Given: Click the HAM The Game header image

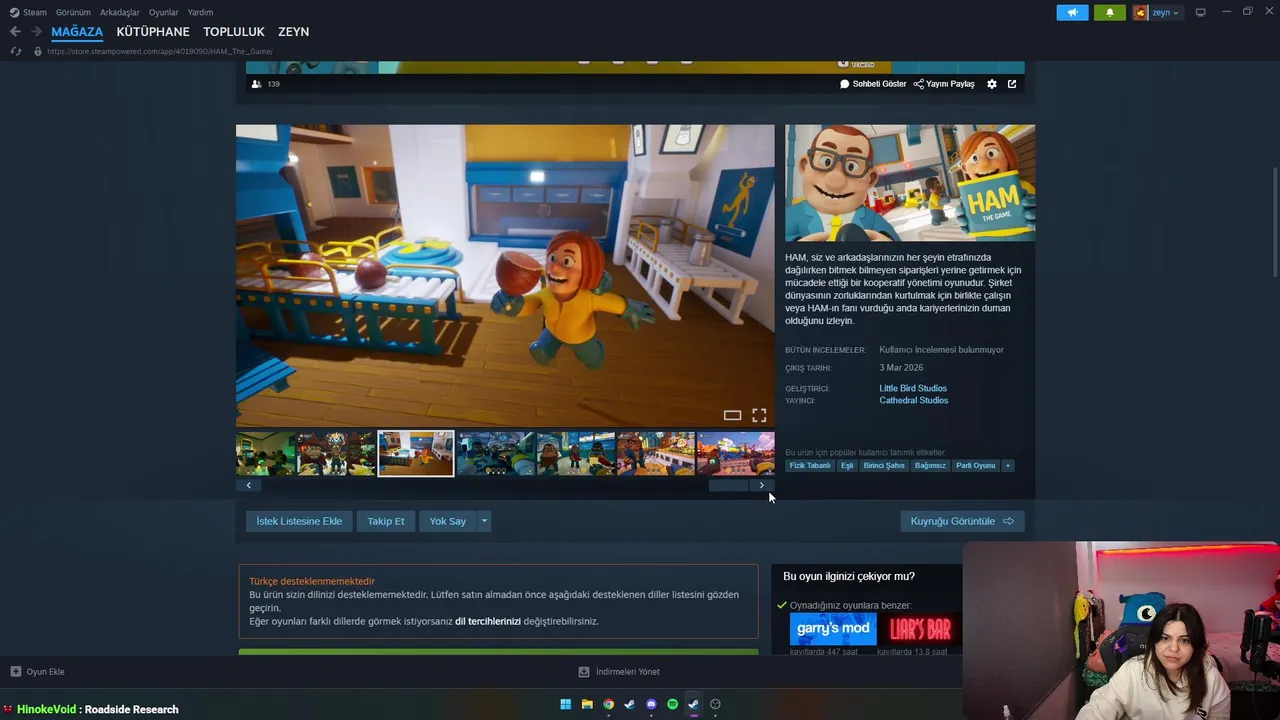Looking at the screenshot, I should [910, 183].
